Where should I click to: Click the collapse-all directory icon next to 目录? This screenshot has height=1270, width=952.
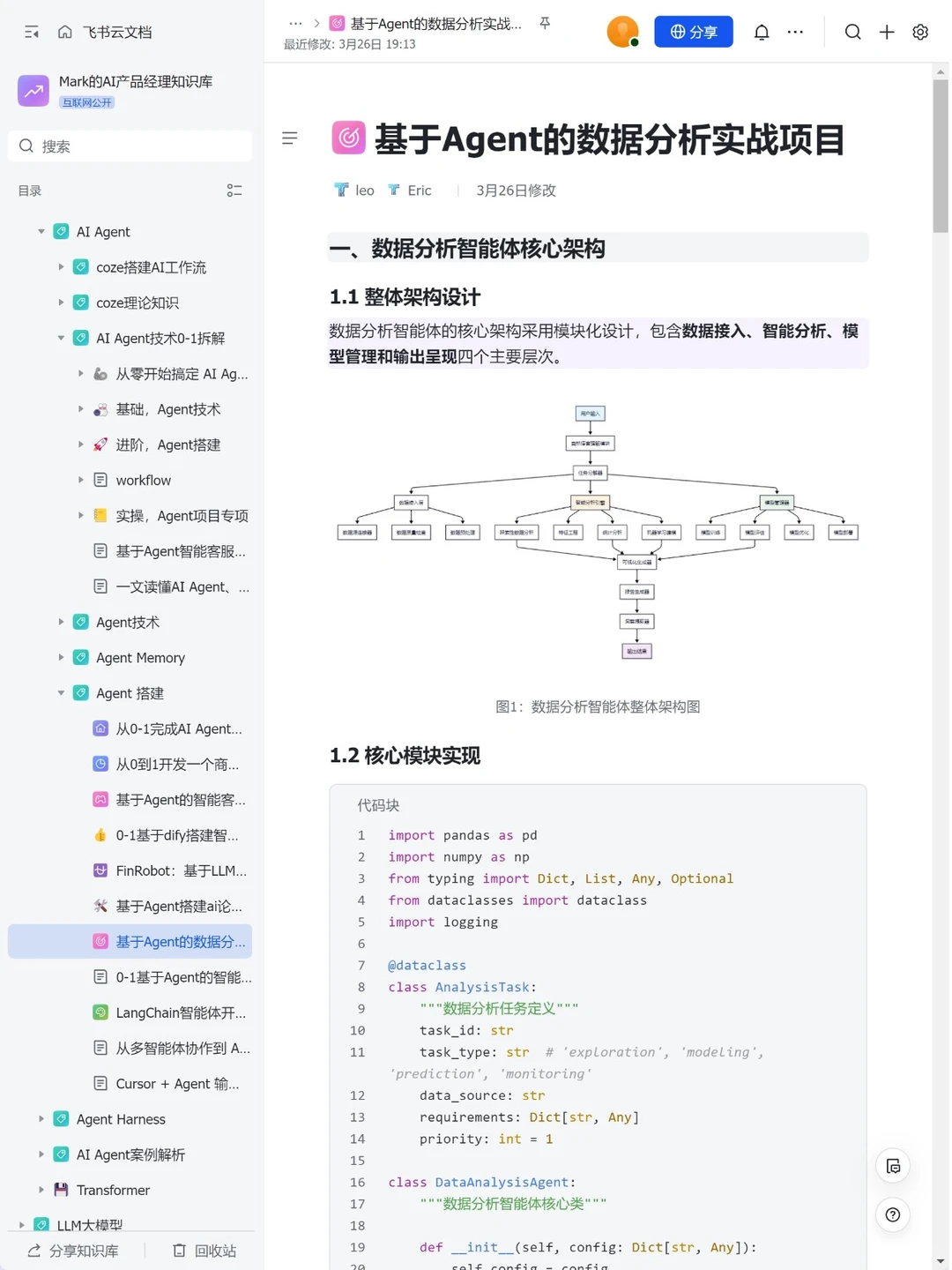pyautogui.click(x=234, y=190)
